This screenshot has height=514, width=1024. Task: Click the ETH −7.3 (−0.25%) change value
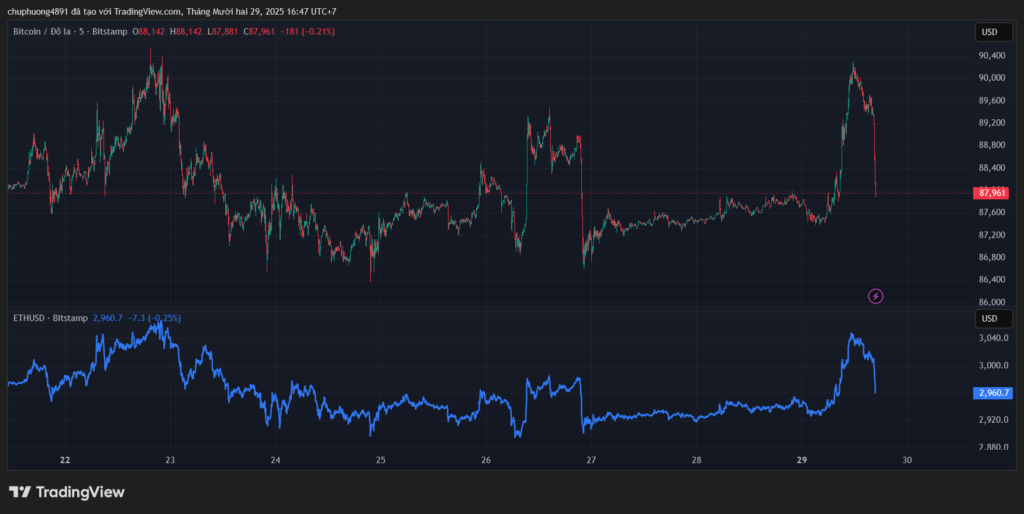point(154,318)
